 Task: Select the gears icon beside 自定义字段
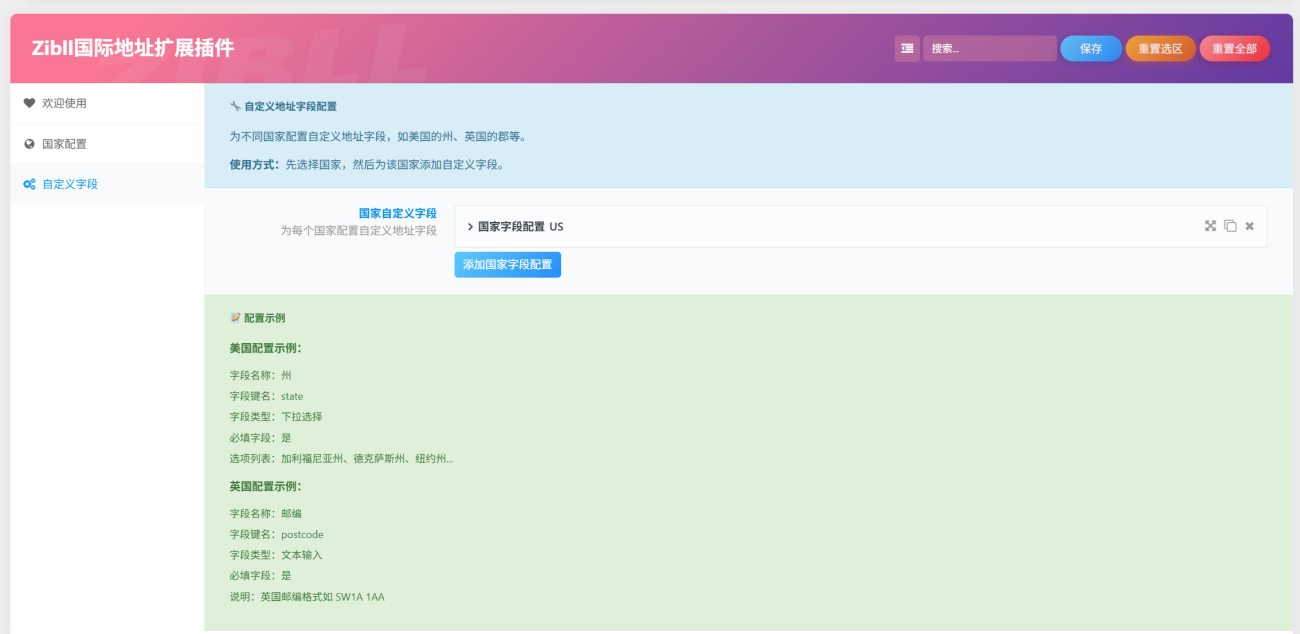[x=27, y=183]
